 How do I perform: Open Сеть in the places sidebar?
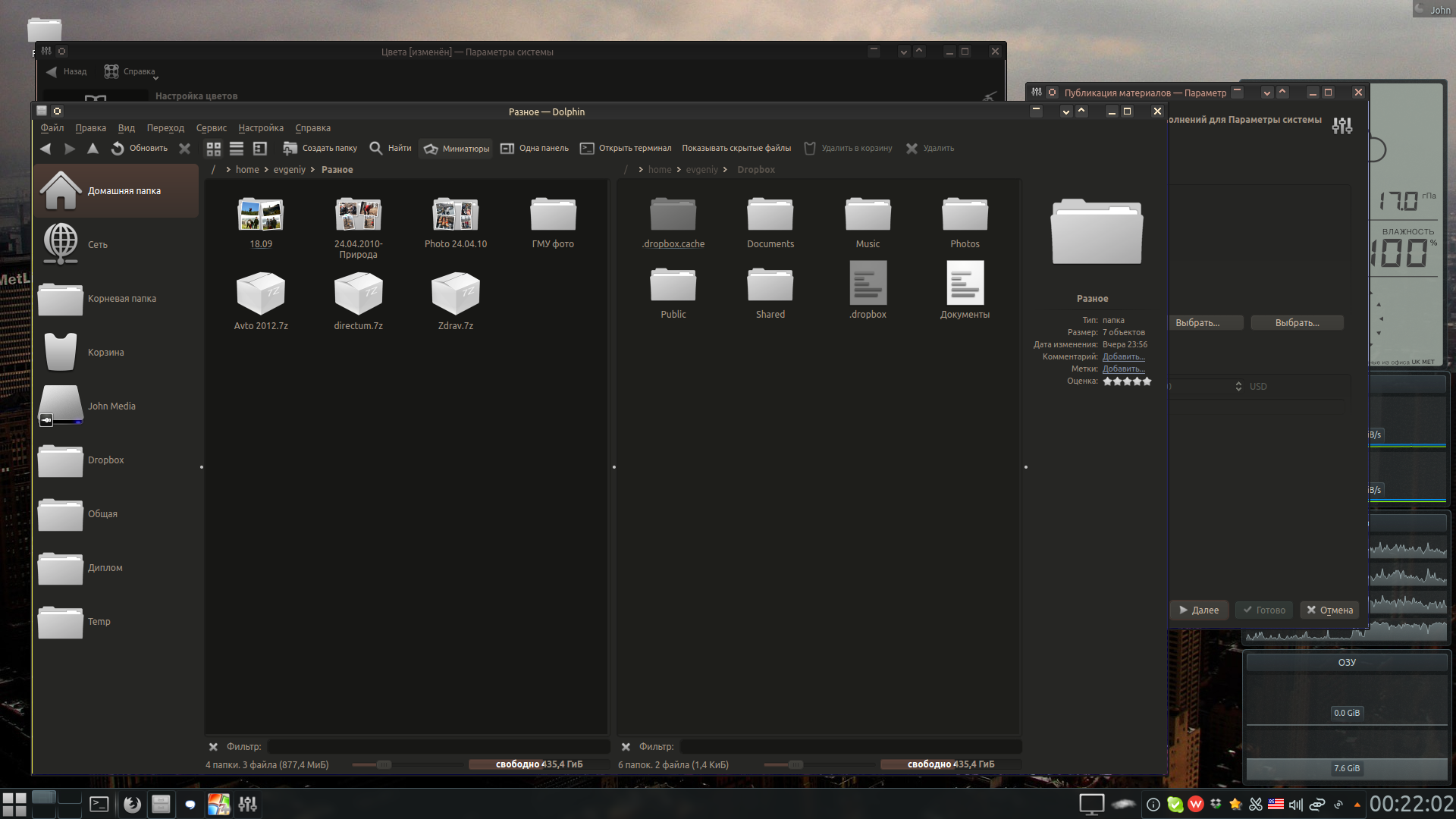pyautogui.click(x=116, y=245)
